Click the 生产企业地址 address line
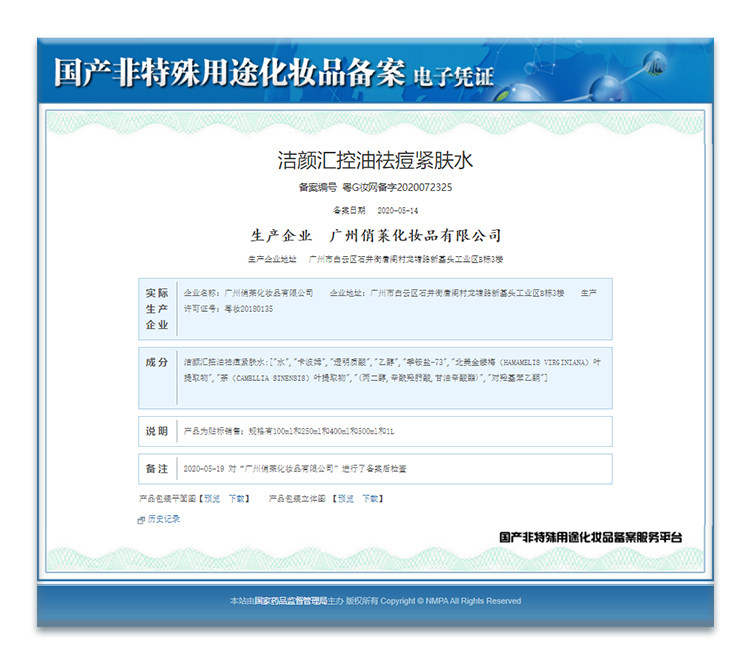This screenshot has height=652, width=750. [375, 259]
